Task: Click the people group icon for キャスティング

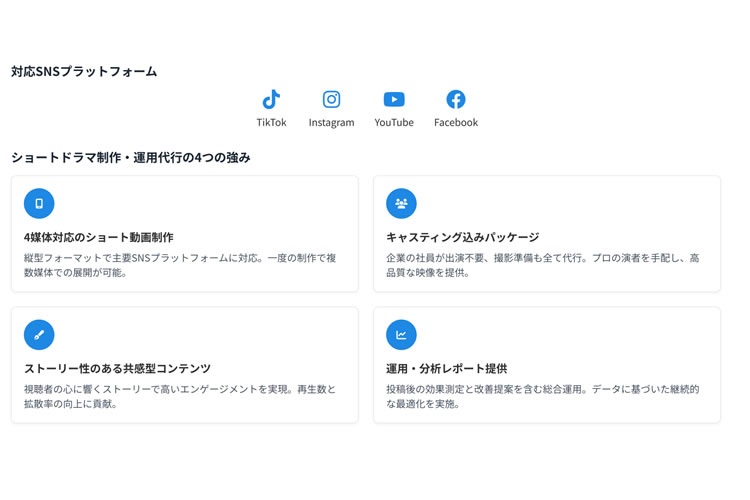Action: 401,203
